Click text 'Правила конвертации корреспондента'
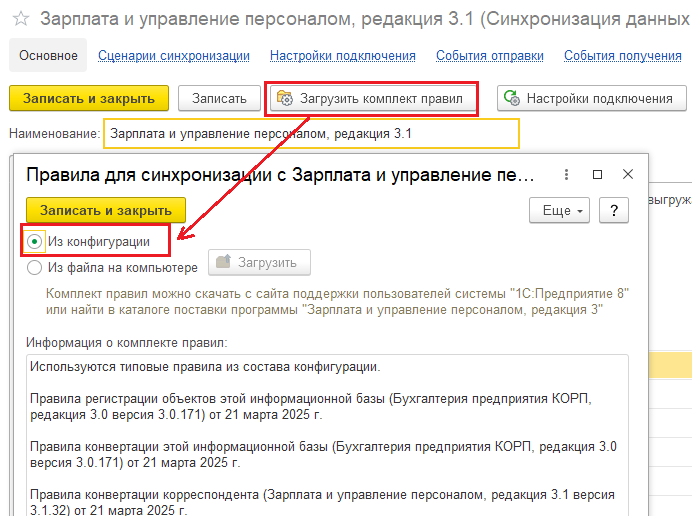Image resolution: width=692 pixels, height=516 pixels. [144, 494]
